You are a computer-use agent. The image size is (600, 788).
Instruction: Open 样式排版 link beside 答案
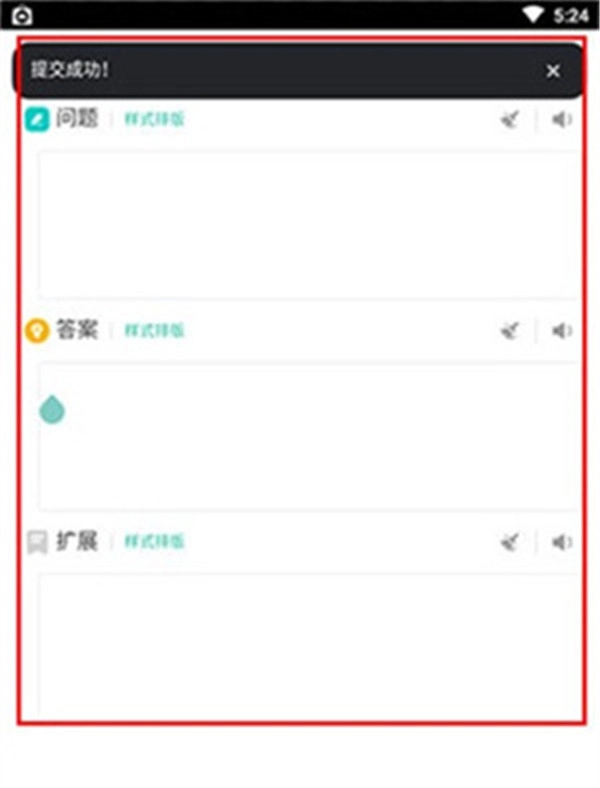(155, 331)
